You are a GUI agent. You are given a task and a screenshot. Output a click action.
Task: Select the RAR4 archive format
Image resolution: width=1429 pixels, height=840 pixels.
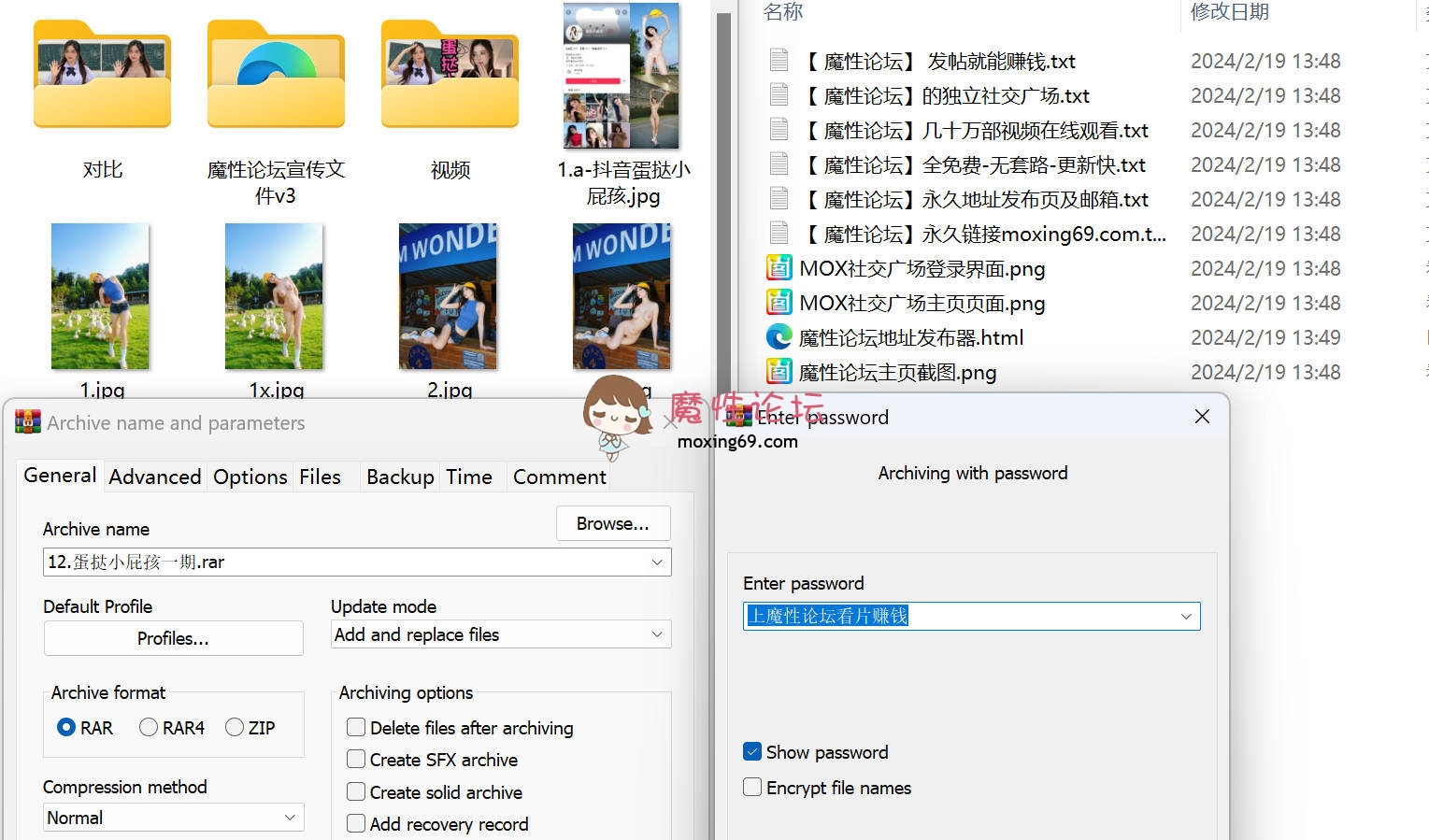point(148,727)
